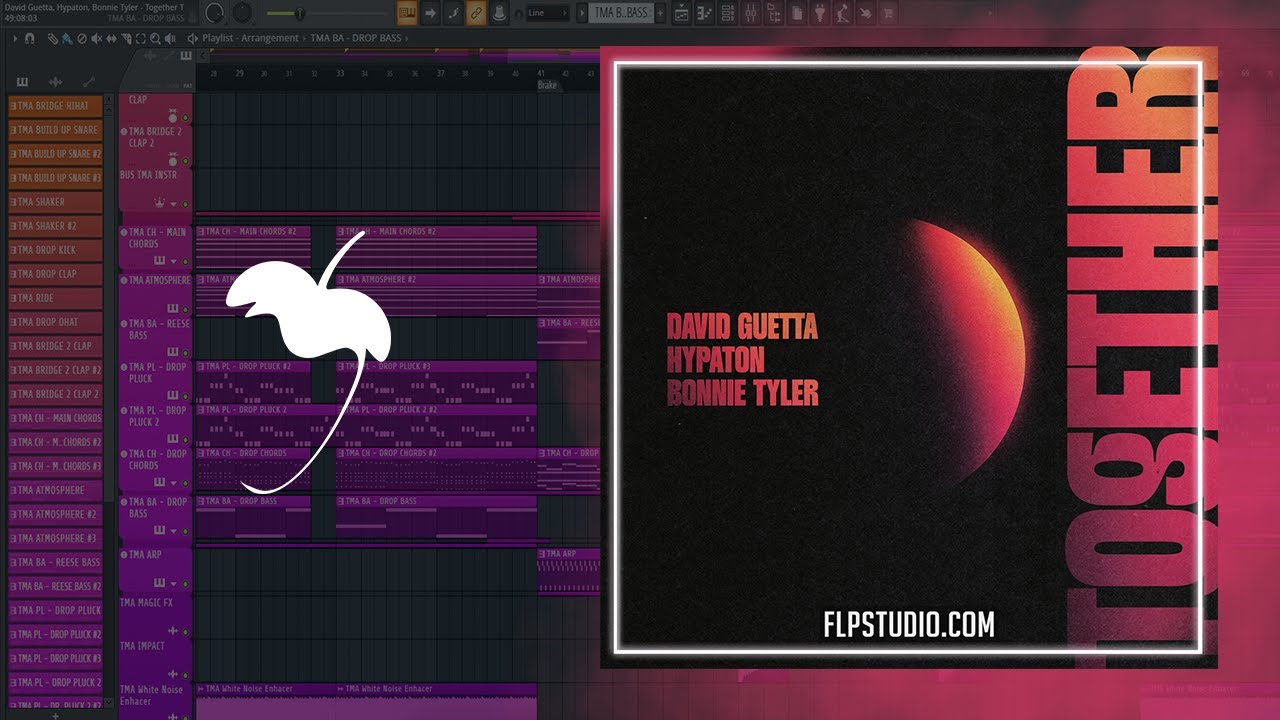This screenshot has height=720, width=1280.
Task: Open the Browser tree icon in the top toolbar
Action: (x=774, y=13)
